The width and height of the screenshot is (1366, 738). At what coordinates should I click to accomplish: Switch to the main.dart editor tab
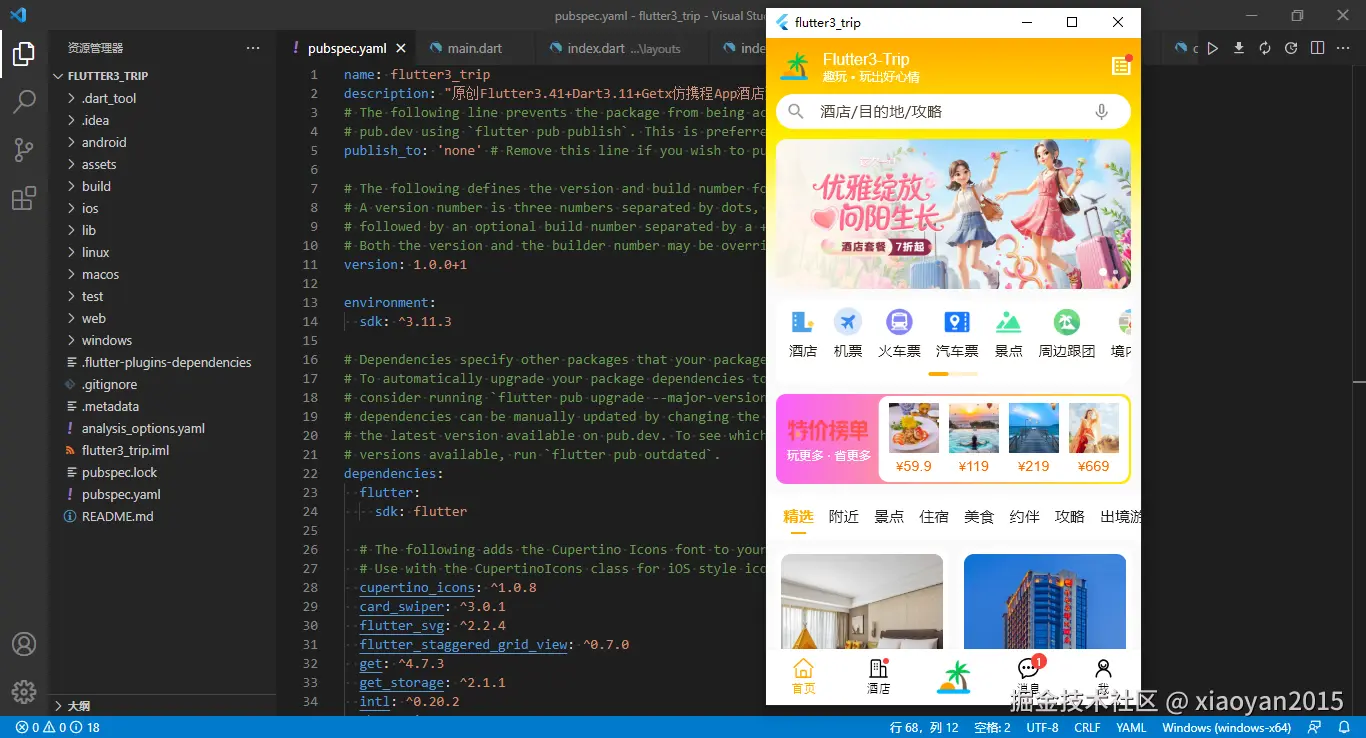476,47
